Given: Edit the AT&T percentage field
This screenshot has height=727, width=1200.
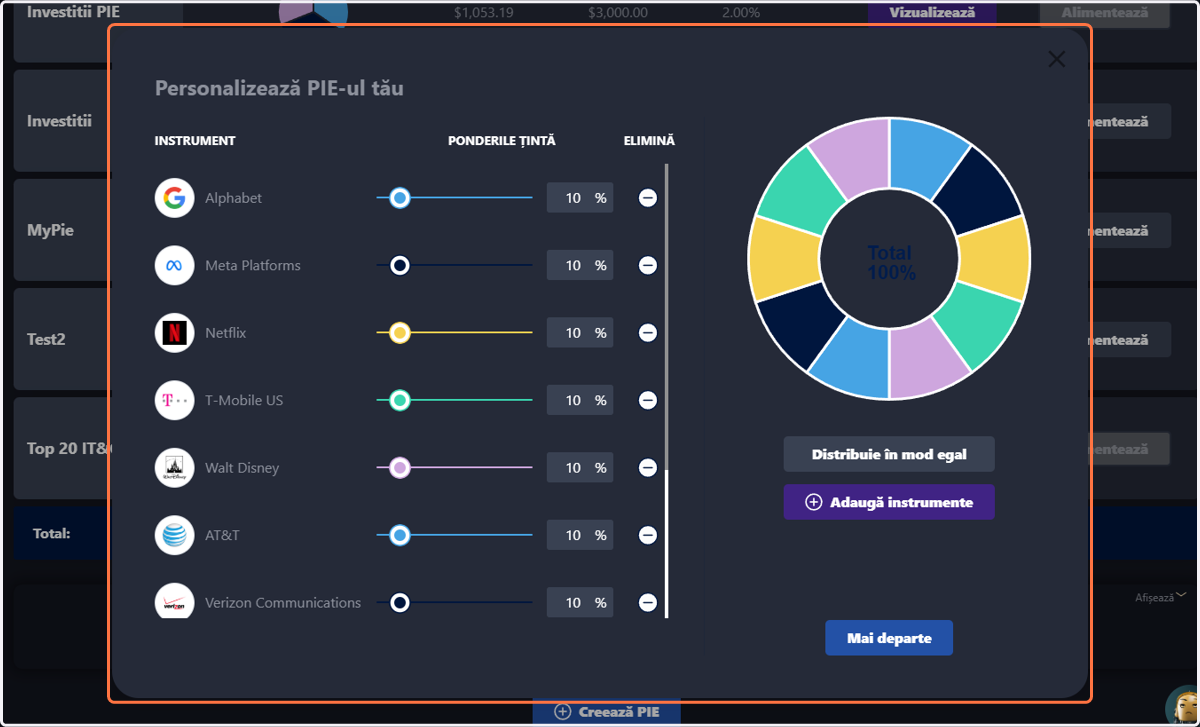Looking at the screenshot, I should 580,535.
